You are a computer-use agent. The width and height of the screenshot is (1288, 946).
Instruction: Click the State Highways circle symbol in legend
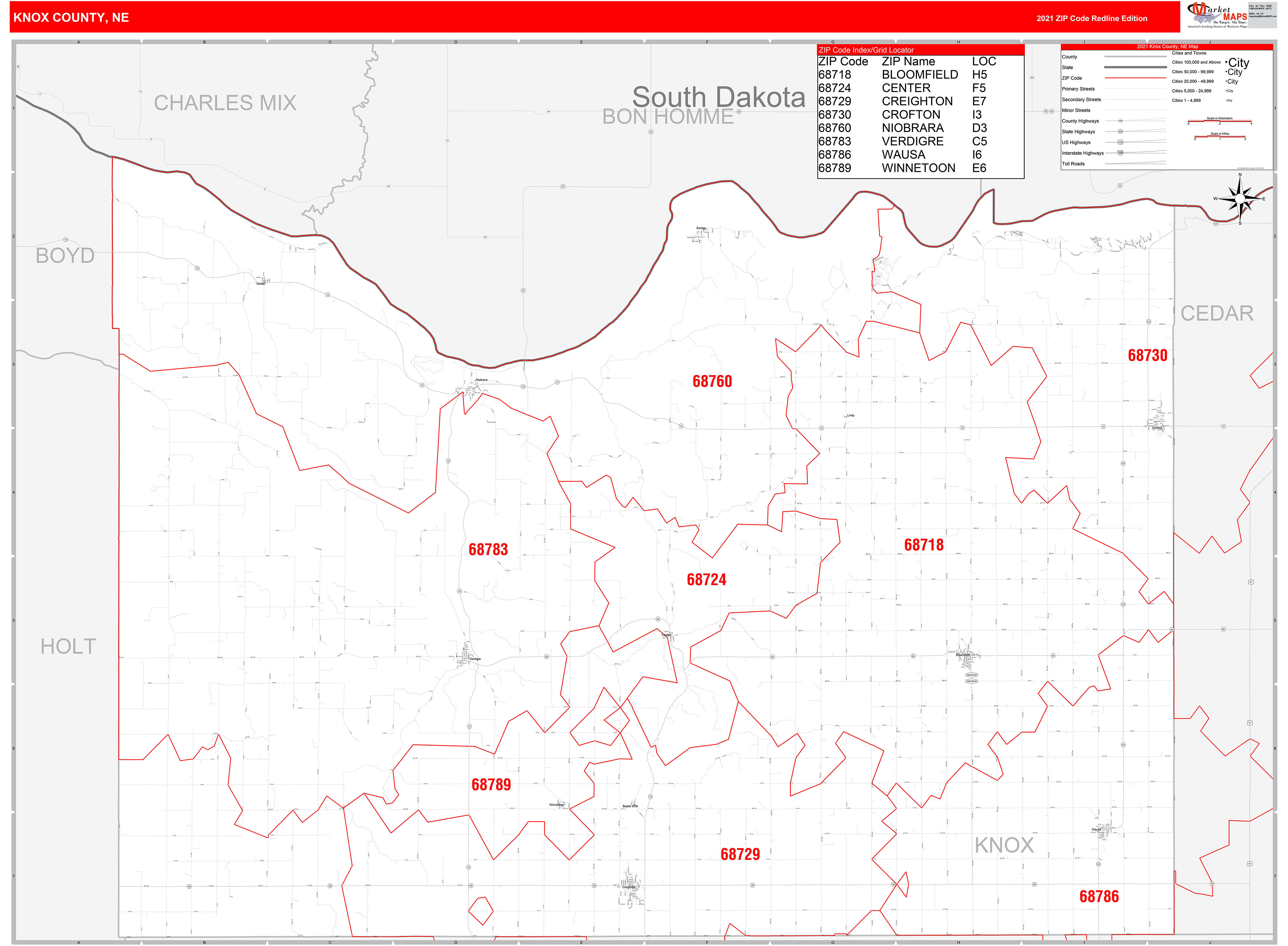pyautogui.click(x=1120, y=132)
